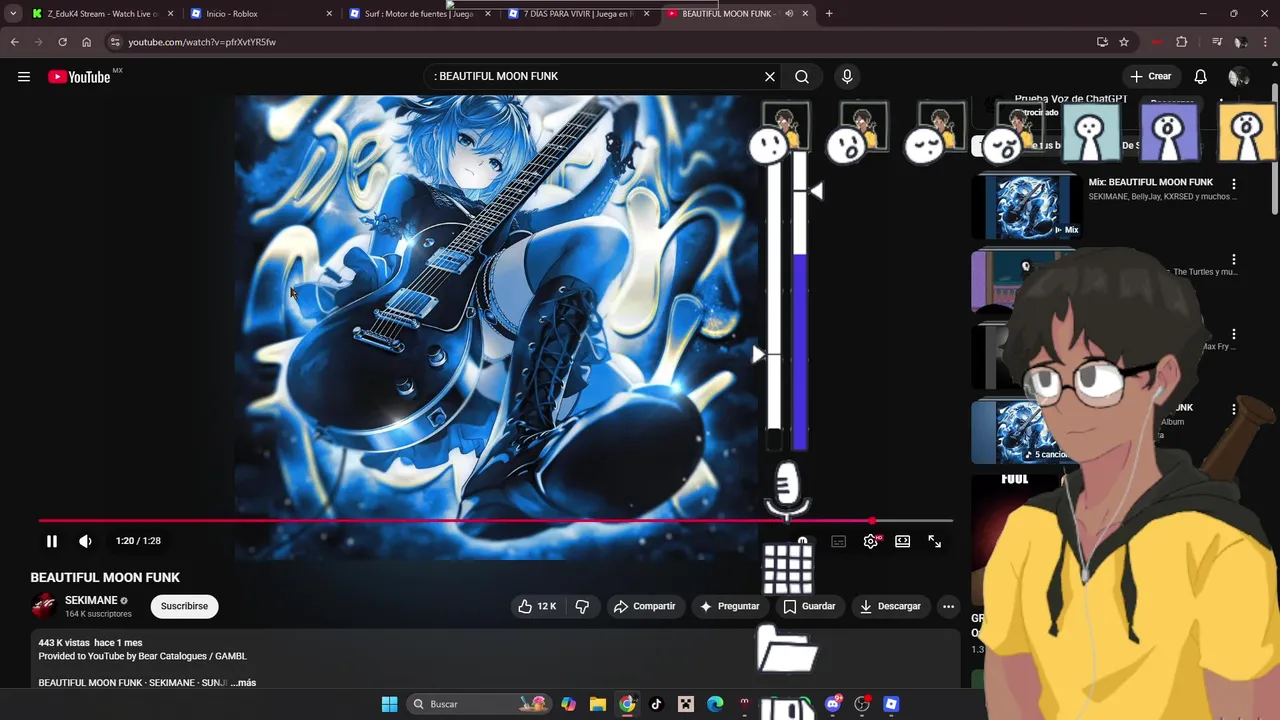This screenshot has height=720, width=1280.
Task: Open Discord from the taskbar
Action: pyautogui.click(x=833, y=704)
